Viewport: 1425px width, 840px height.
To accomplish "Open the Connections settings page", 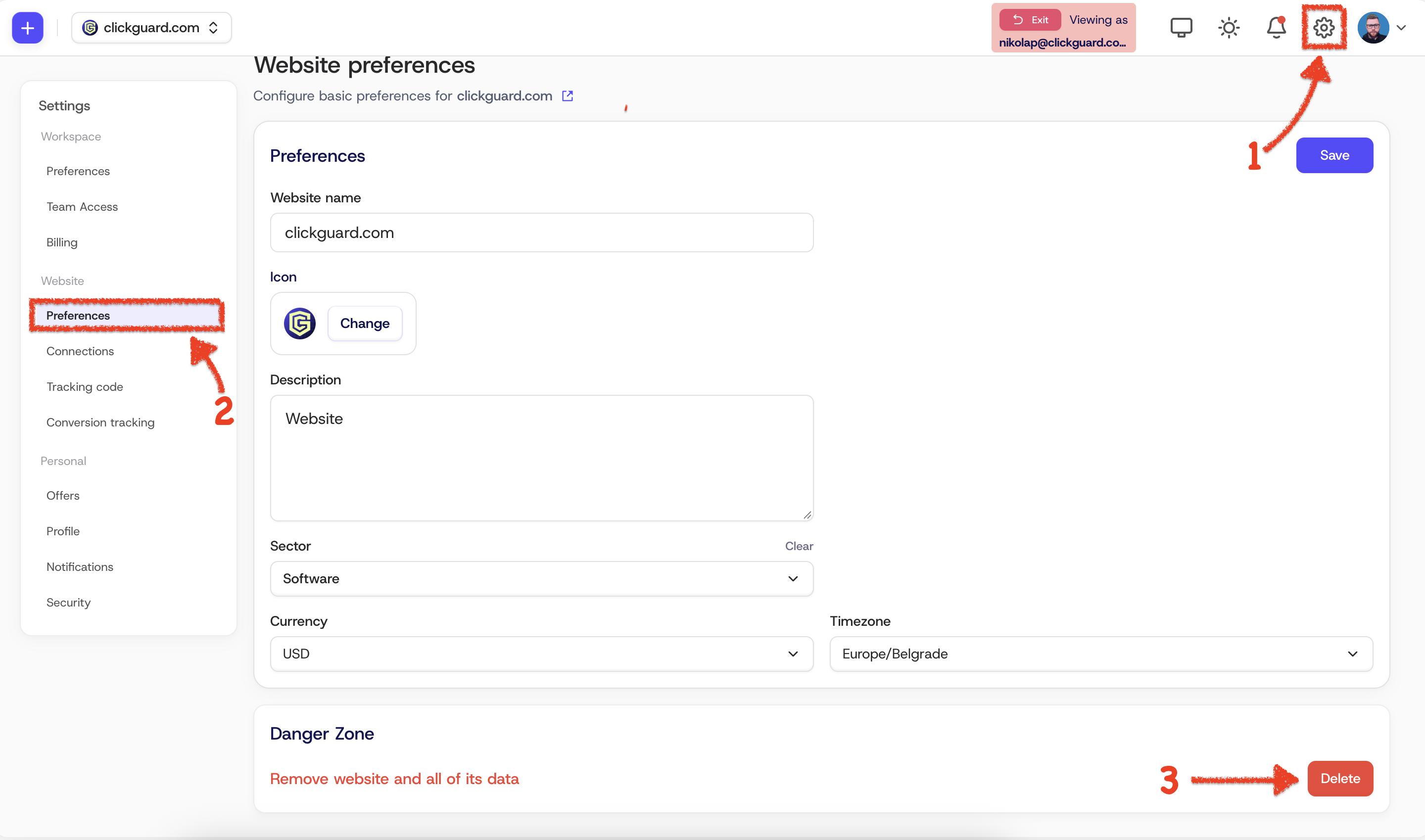I will (x=80, y=351).
